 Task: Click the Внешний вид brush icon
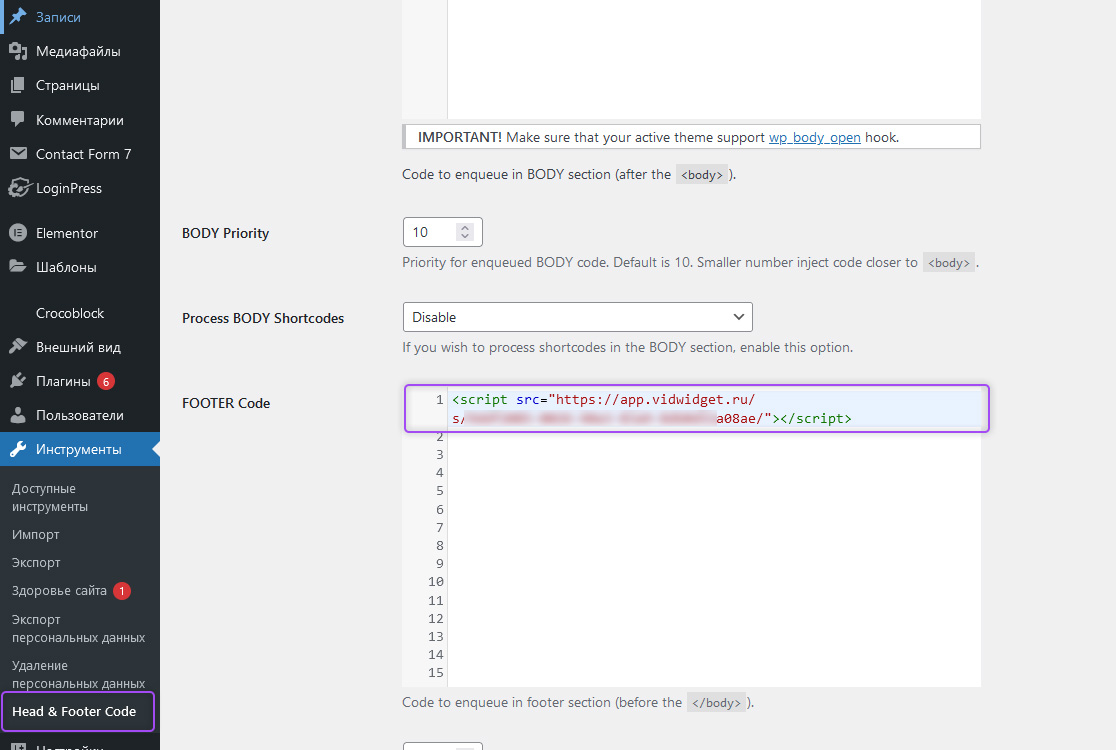coord(18,347)
